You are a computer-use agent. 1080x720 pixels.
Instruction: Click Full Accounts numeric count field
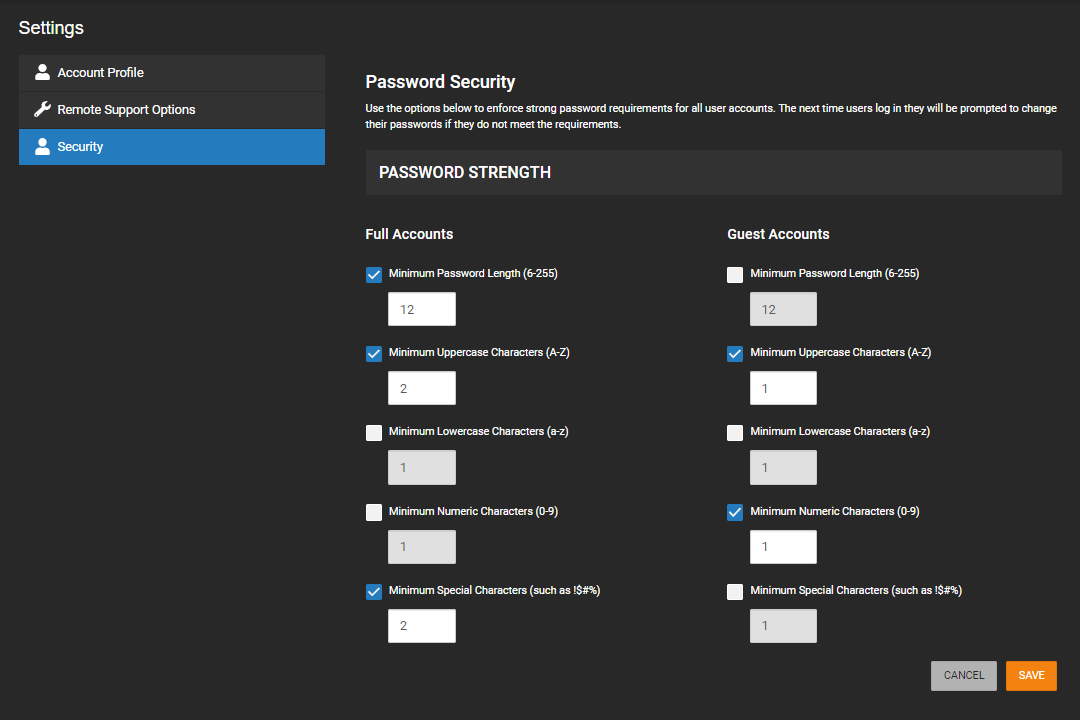(422, 547)
